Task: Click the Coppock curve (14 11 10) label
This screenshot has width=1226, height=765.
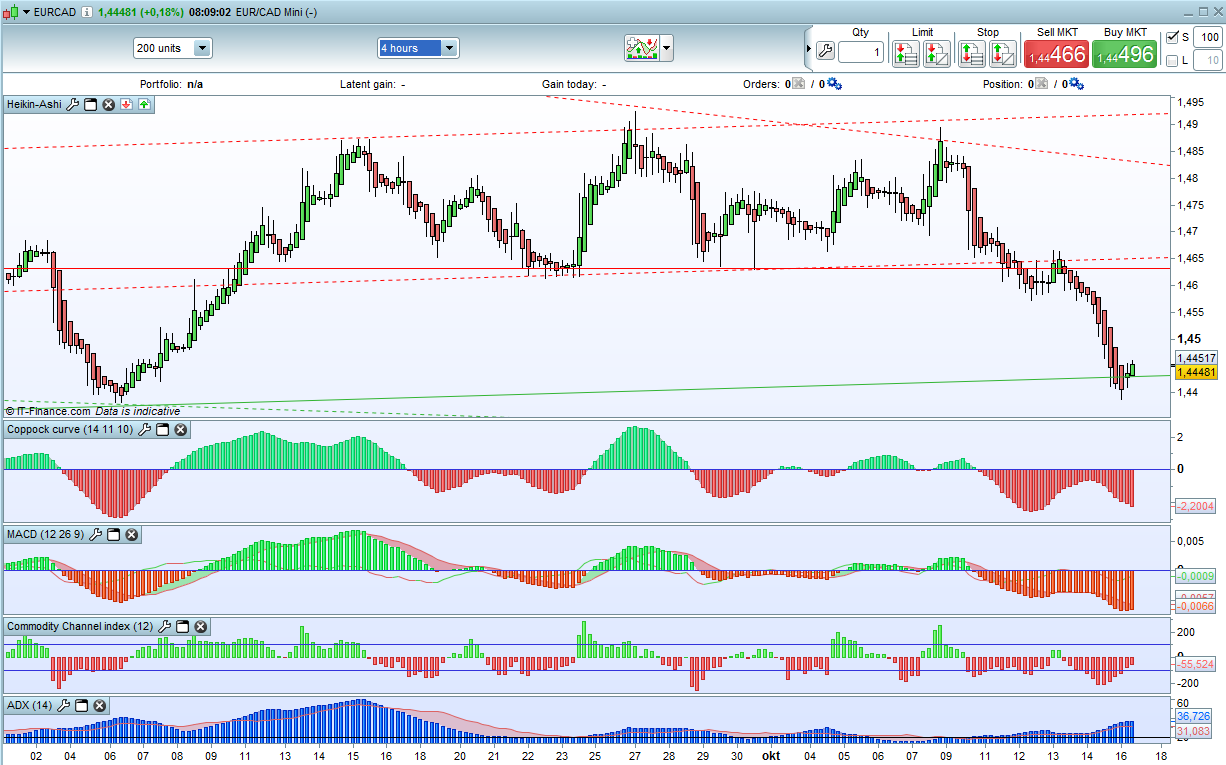Action: click(x=70, y=430)
